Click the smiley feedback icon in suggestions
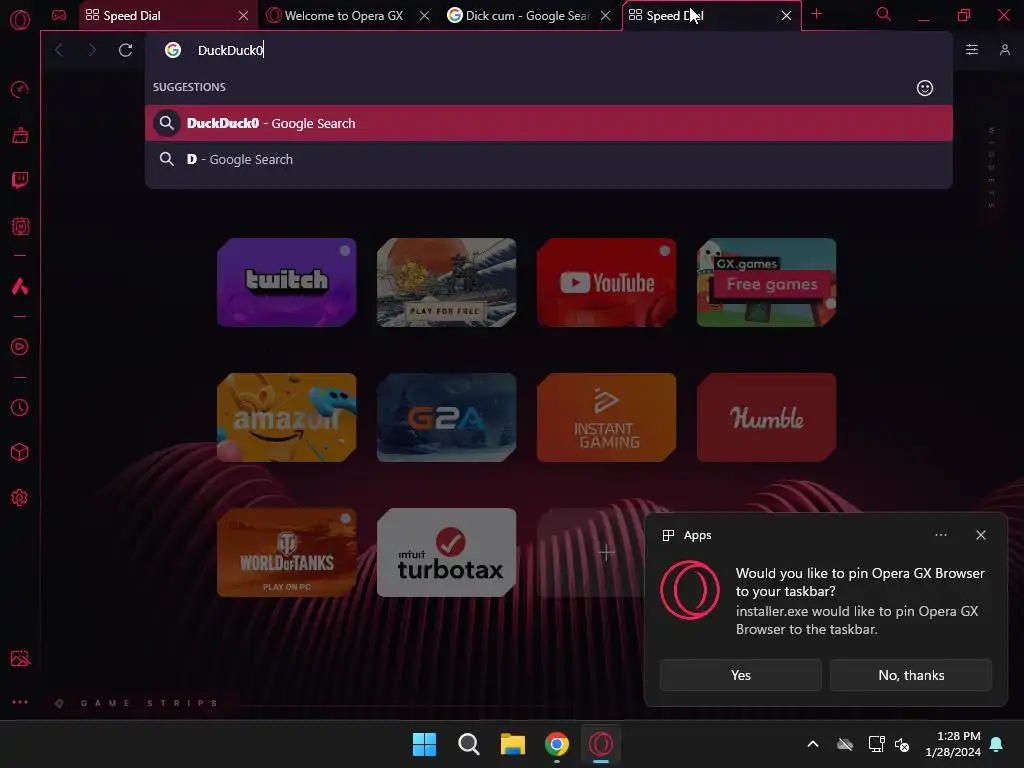Screen dimensions: 1024x768 pyautogui.click(x=925, y=88)
